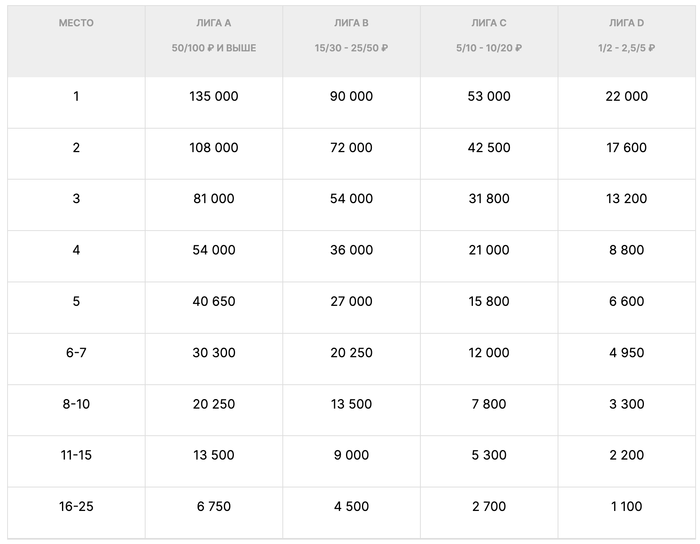Click the 6-7 place row label
Image resolution: width=700 pixels, height=544 pixels.
76,353
